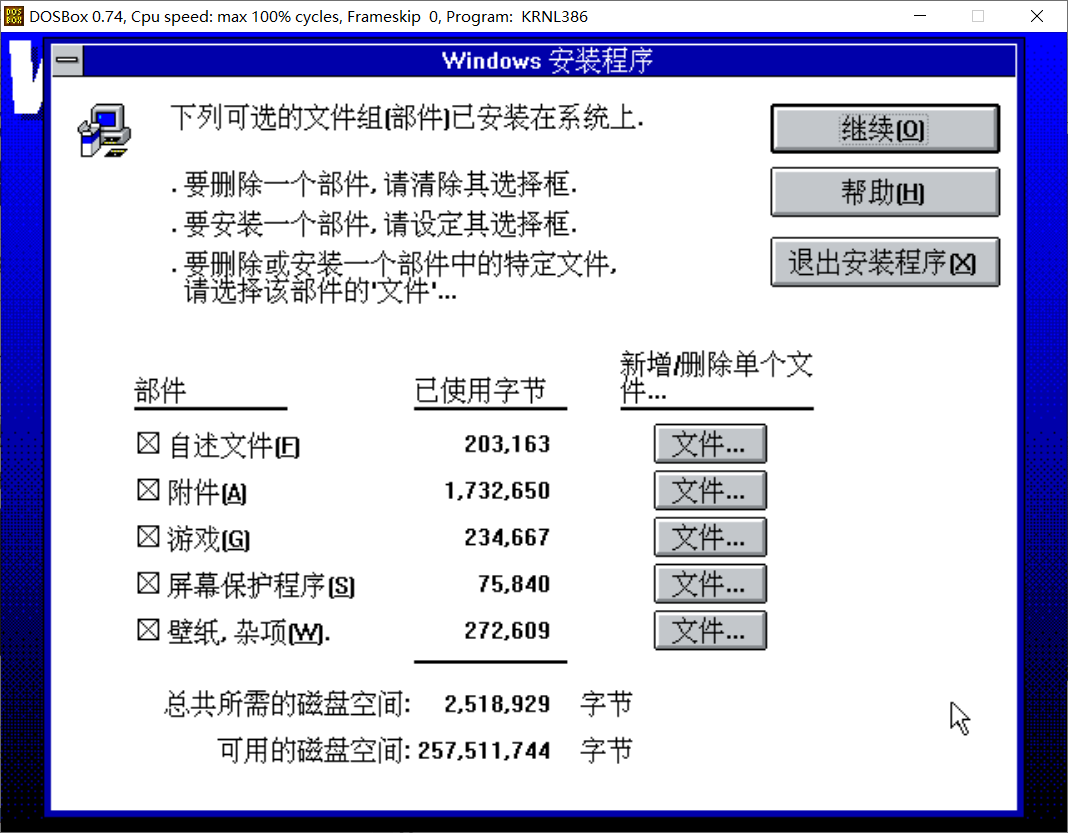The height and width of the screenshot is (833, 1068).
Task: Open 文件... for 壁纸, 杂项 row
Action: [710, 631]
